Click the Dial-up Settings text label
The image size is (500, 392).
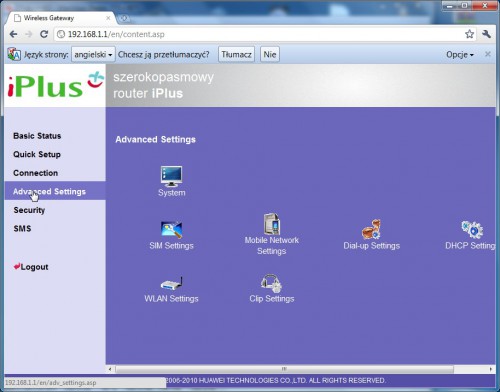coord(371,246)
